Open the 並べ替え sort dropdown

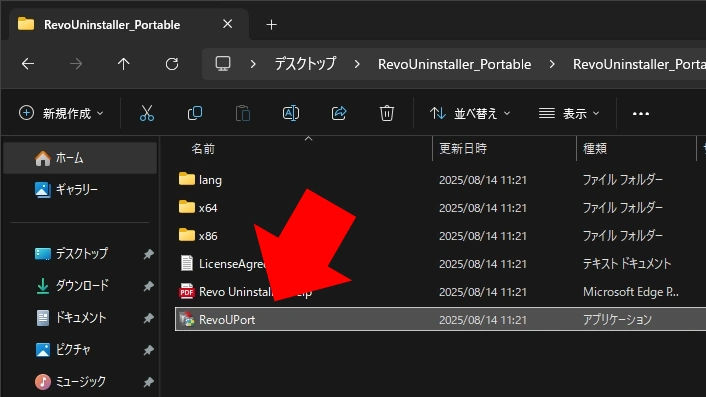tap(470, 113)
